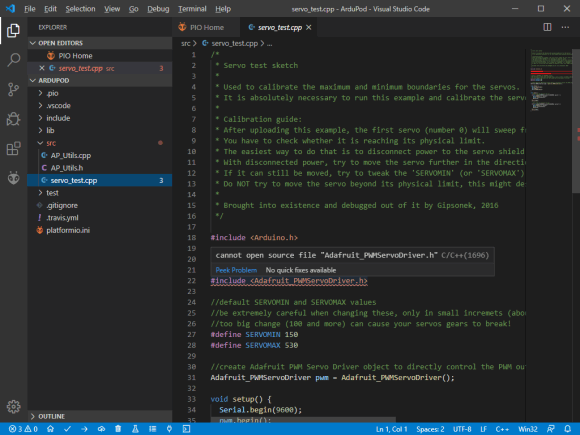The height and width of the screenshot is (435, 580).
Task: Close the servo_test.cpp editor tab
Action: pos(309,27)
